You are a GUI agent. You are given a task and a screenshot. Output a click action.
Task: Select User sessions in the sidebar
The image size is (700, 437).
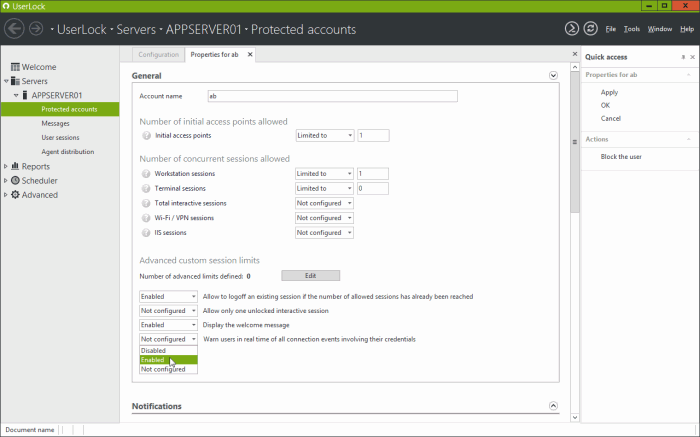(60, 137)
